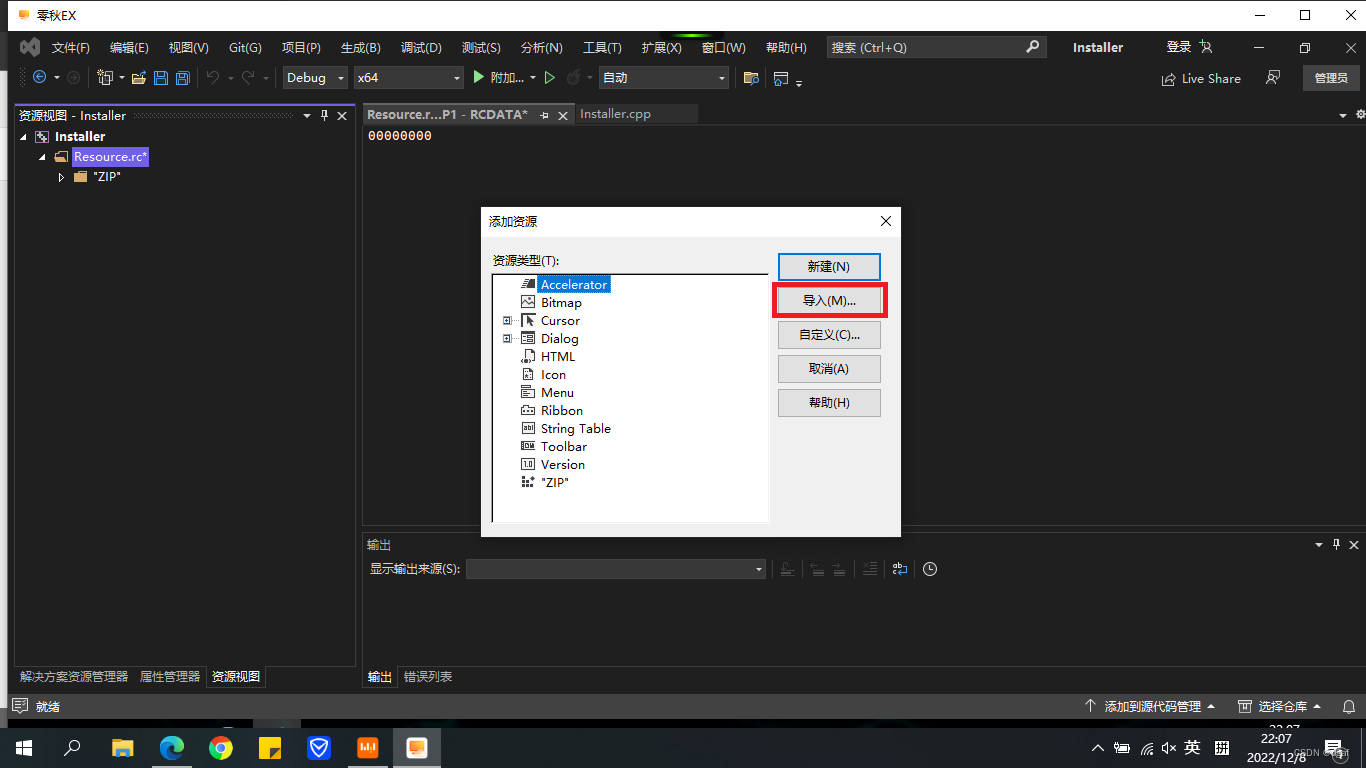Click the feedback icon near Live Share
The width and height of the screenshot is (1366, 768).
[x=1273, y=78]
